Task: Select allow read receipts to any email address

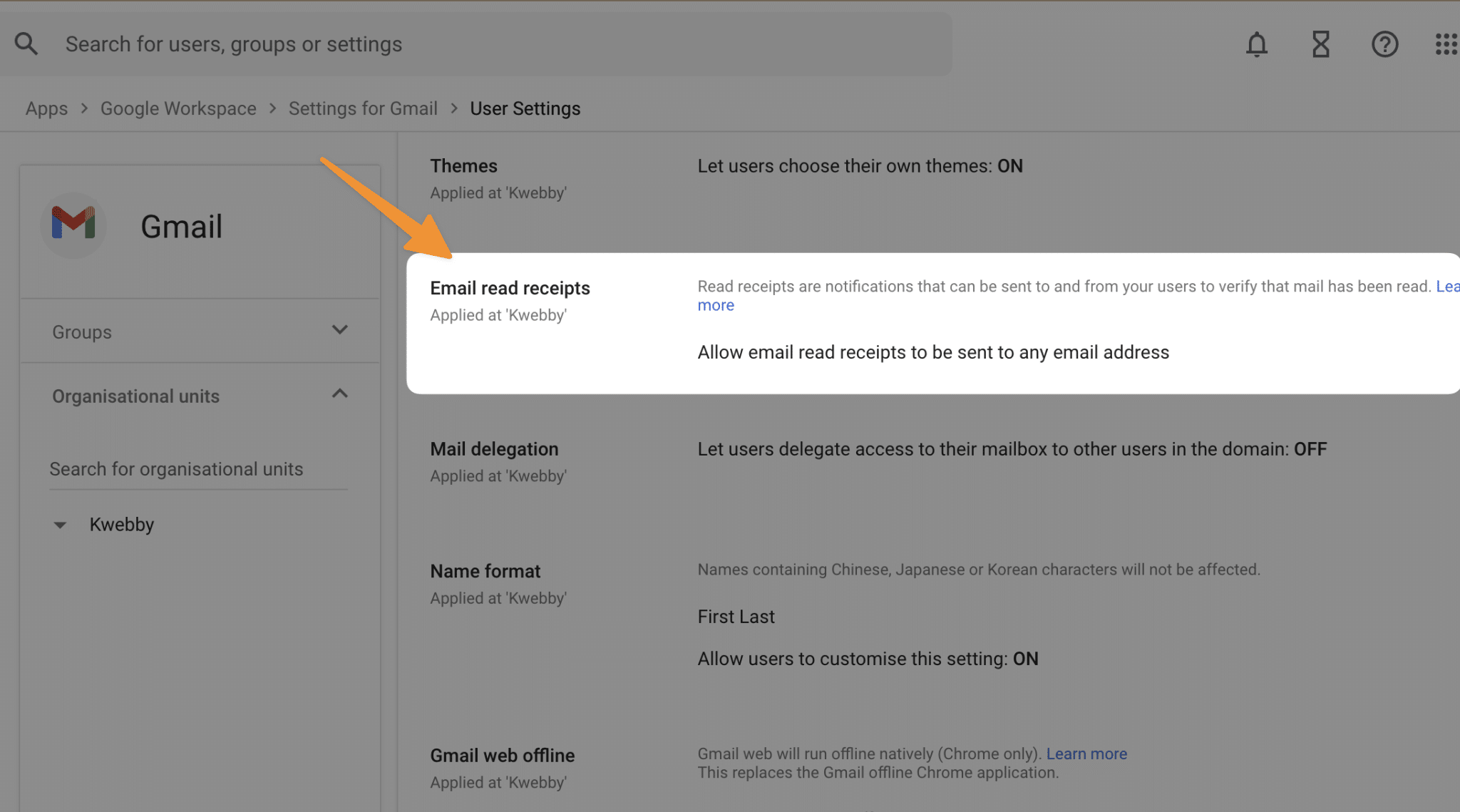Action: [932, 351]
